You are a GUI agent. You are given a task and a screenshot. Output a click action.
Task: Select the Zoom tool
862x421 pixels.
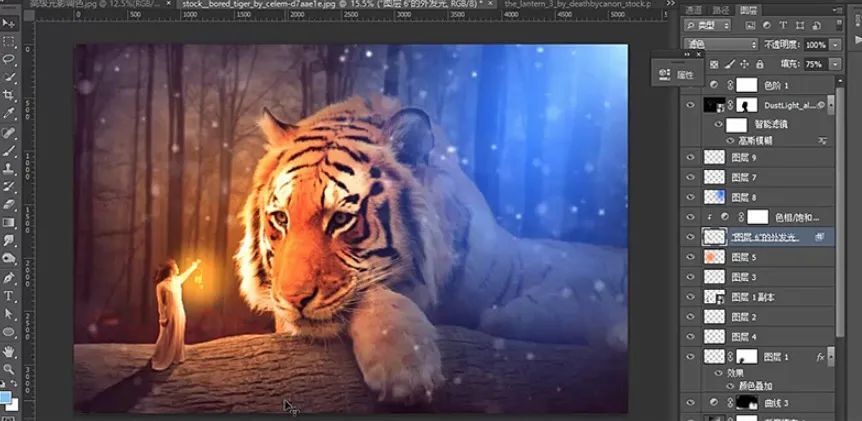9,369
